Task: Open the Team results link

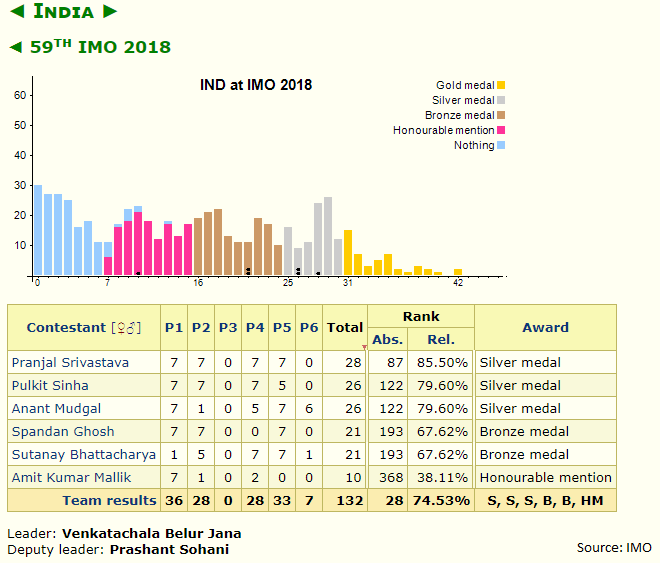Action: 109,500
